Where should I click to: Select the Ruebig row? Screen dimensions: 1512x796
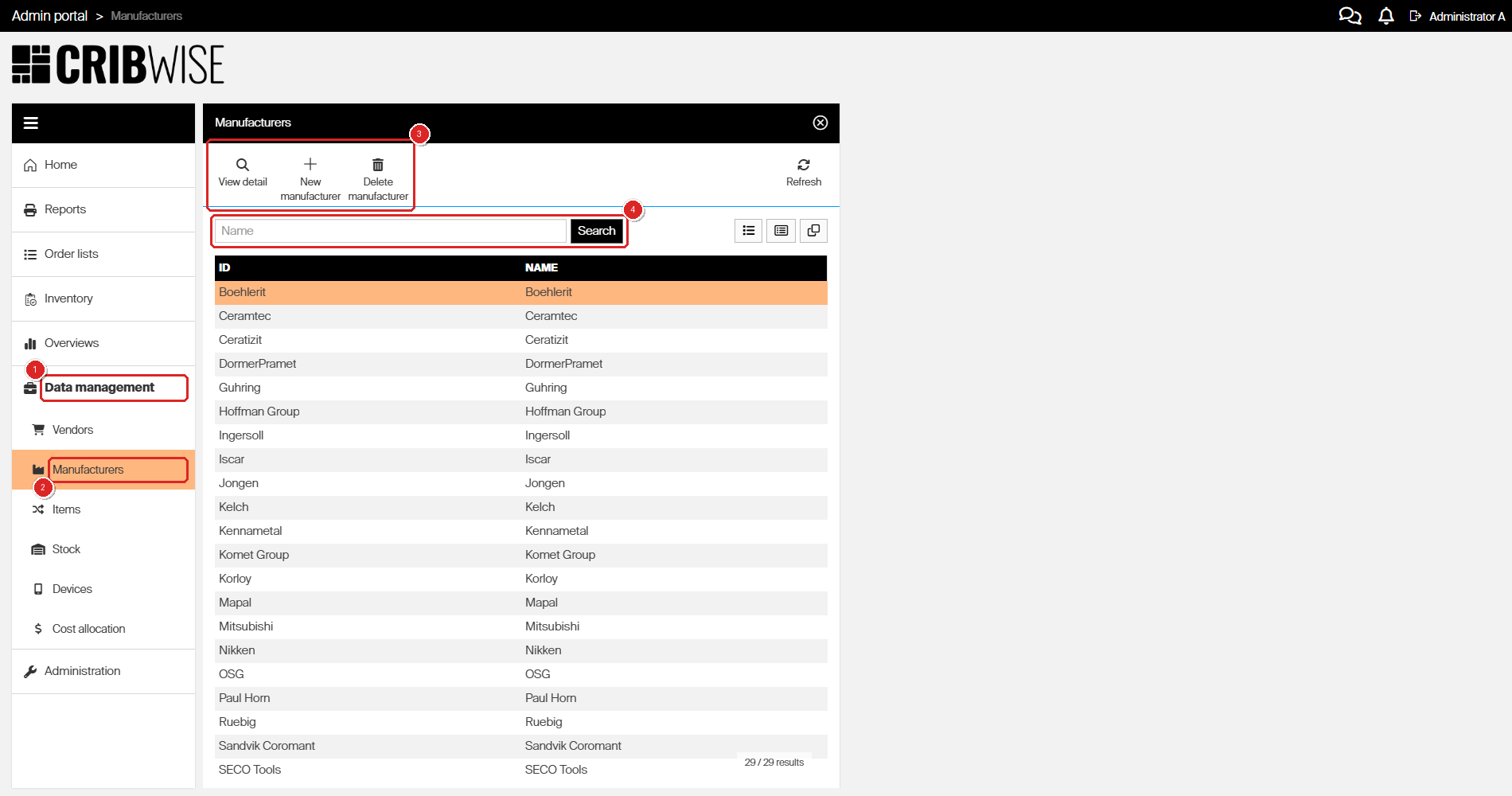coord(521,722)
